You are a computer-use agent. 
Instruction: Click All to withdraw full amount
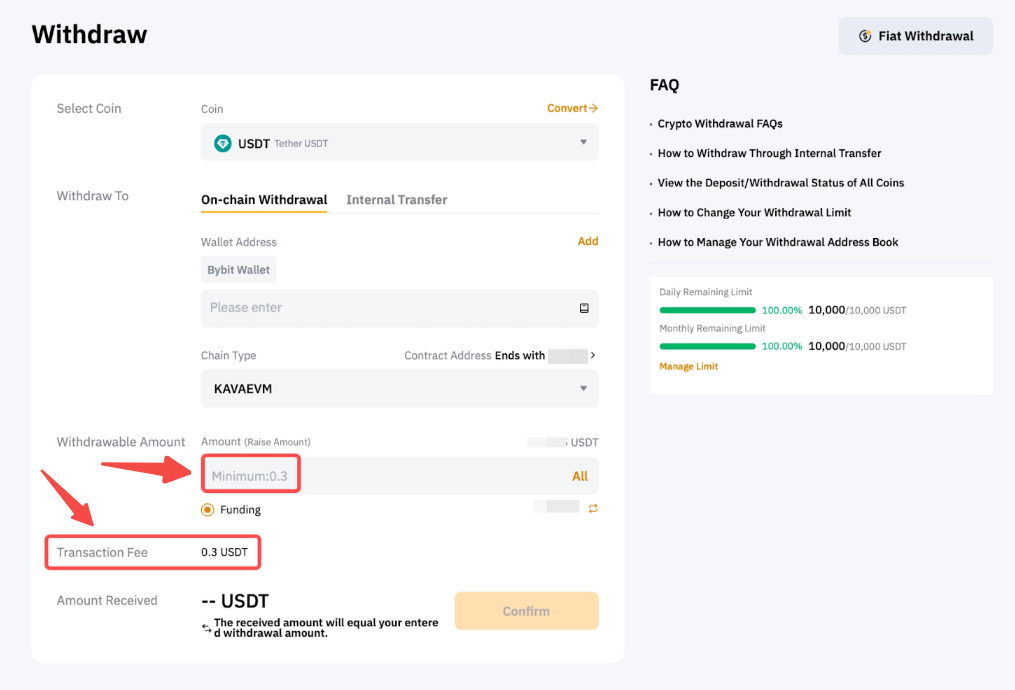(580, 476)
